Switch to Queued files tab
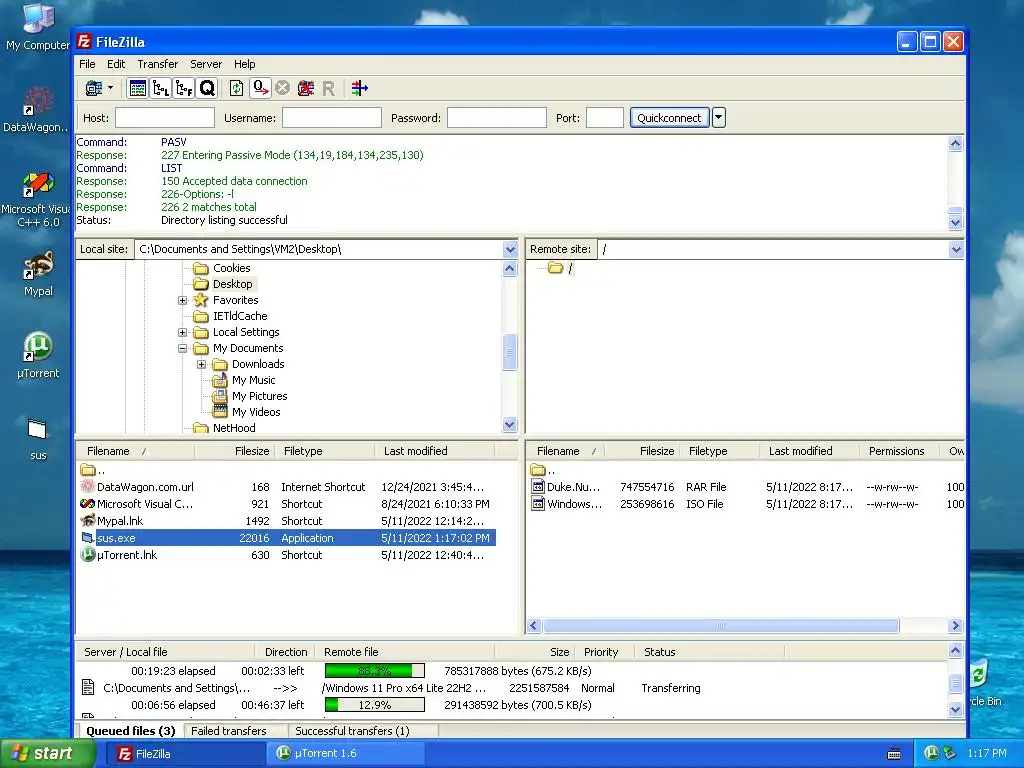The width and height of the screenshot is (1024, 768). coord(131,731)
